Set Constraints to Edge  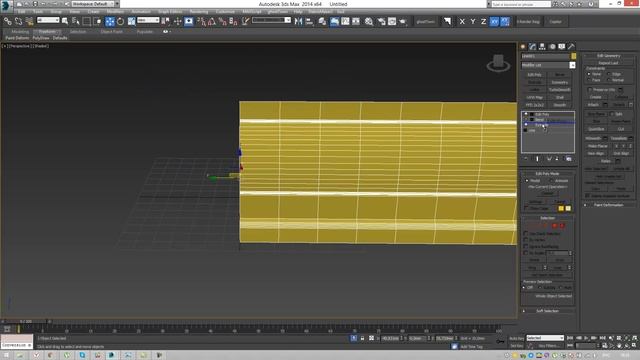pyautogui.click(x=609, y=74)
